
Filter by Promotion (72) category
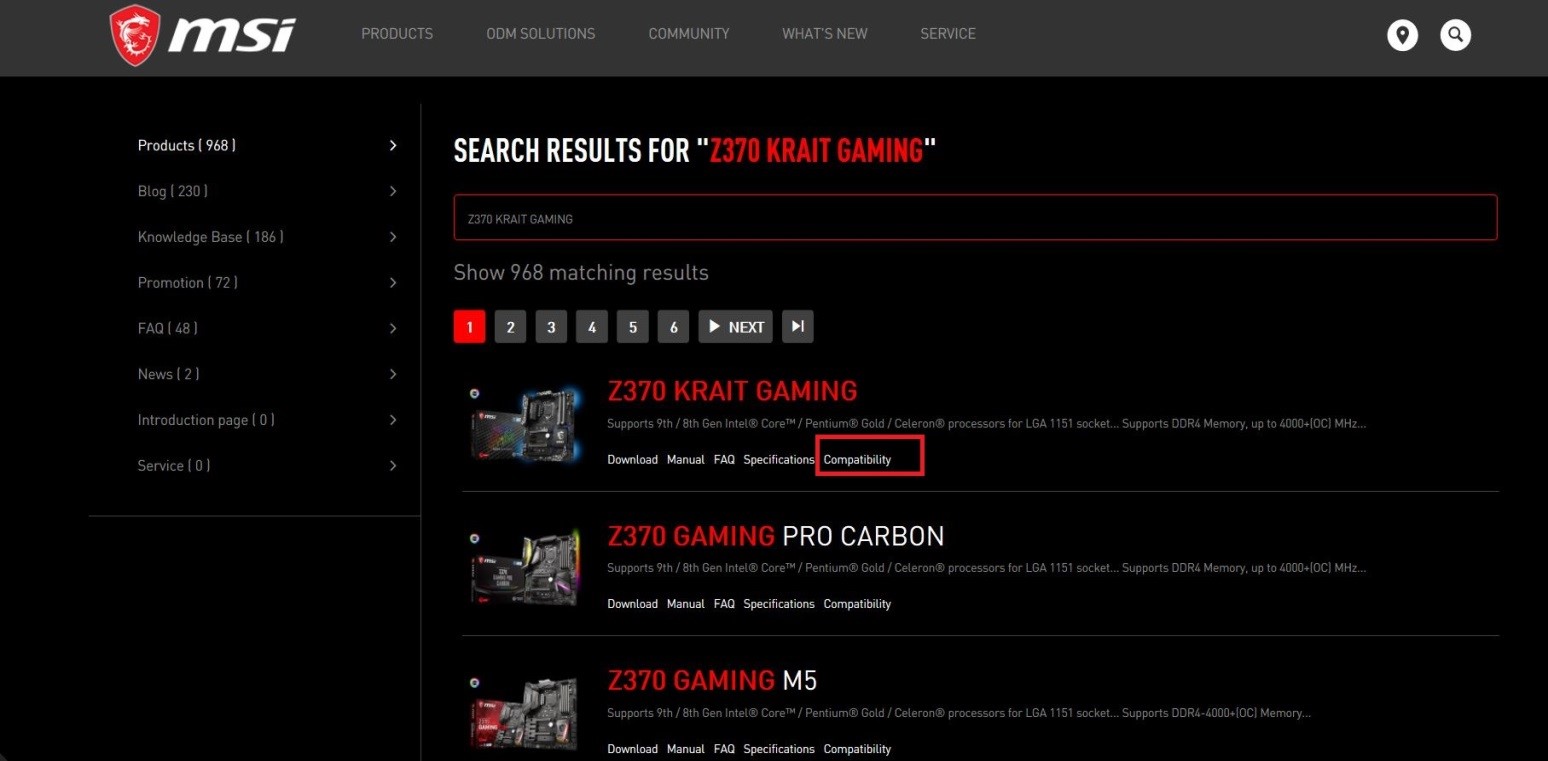tap(188, 283)
